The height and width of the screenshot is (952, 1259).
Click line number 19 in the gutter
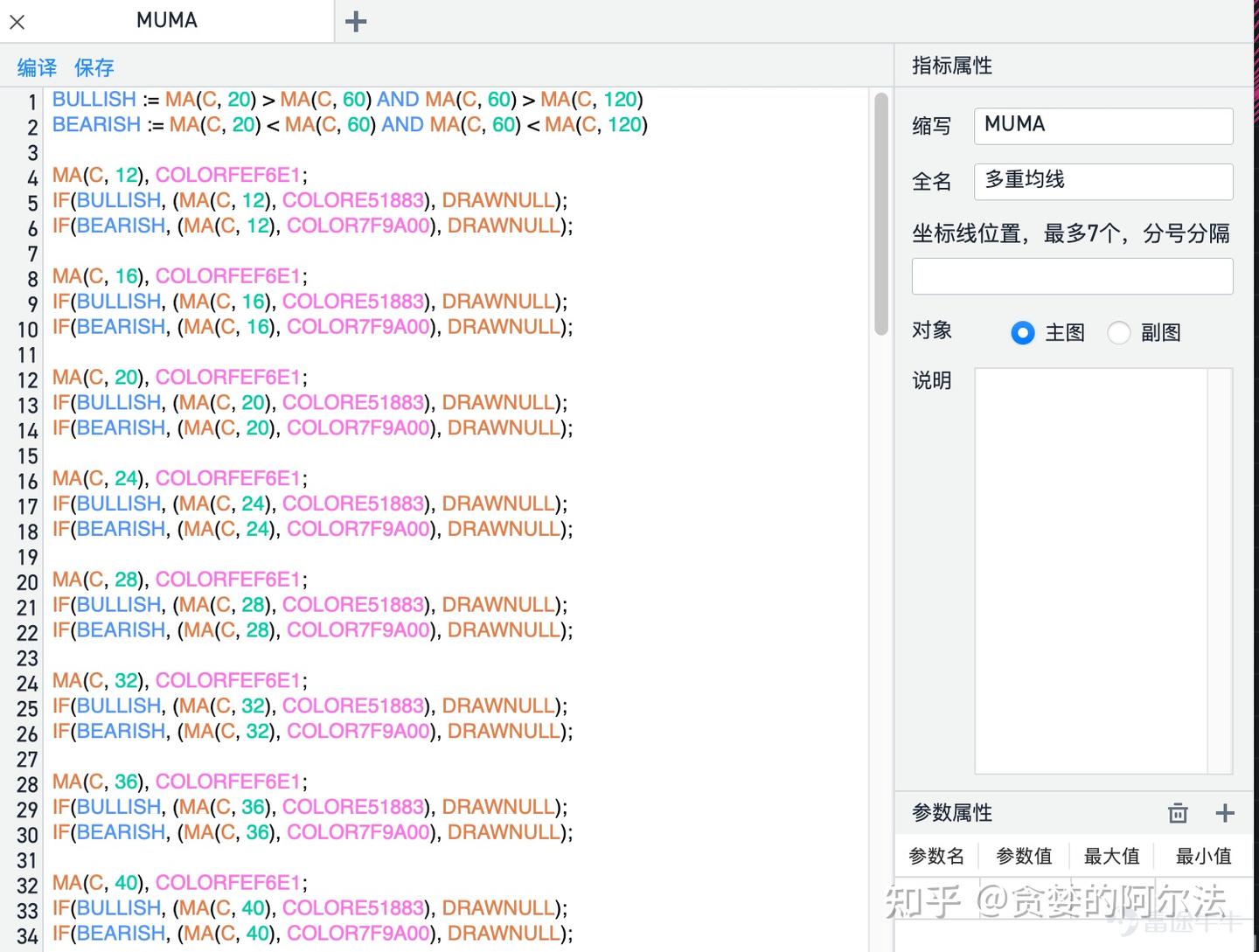click(x=27, y=557)
